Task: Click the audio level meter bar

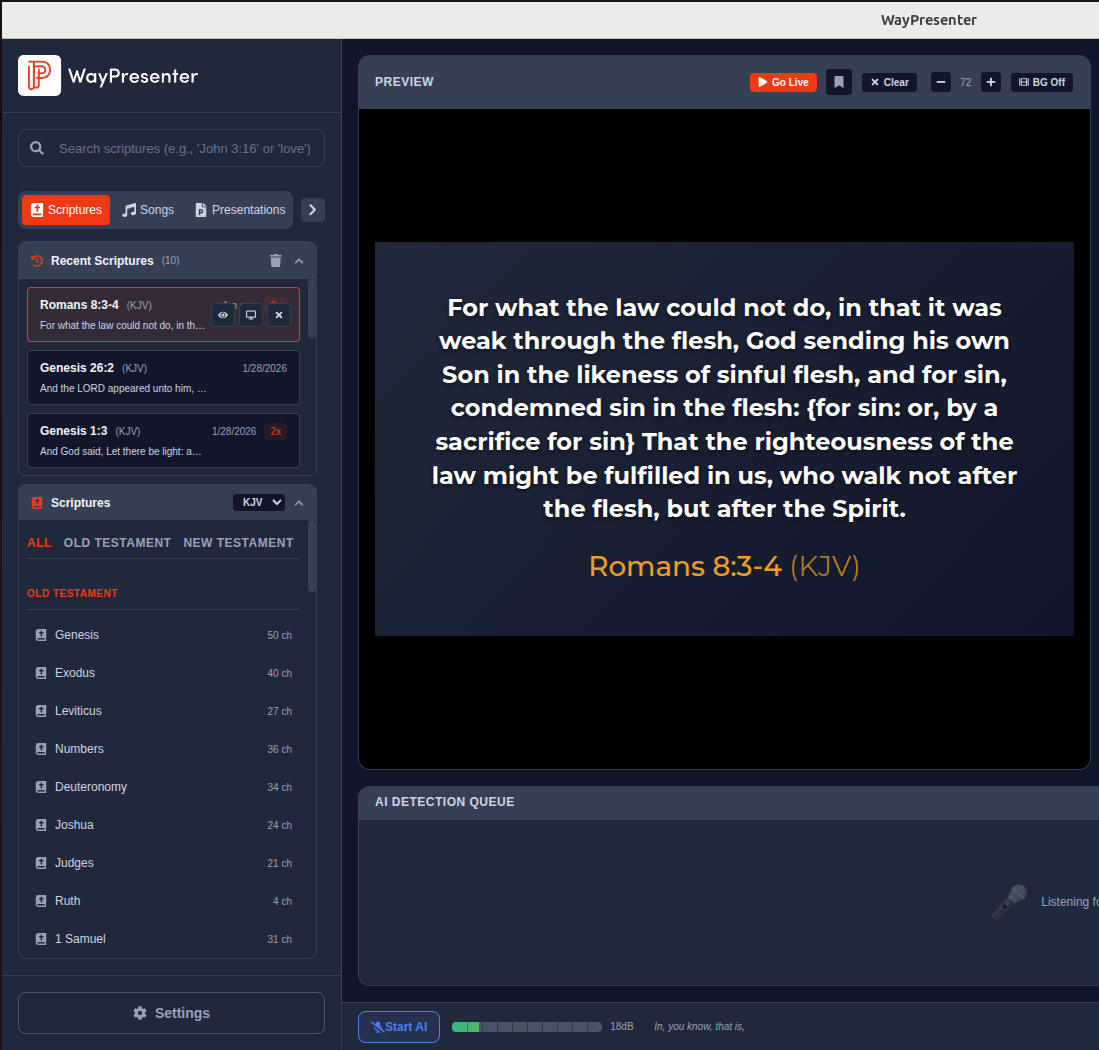Action: pyautogui.click(x=526, y=1027)
